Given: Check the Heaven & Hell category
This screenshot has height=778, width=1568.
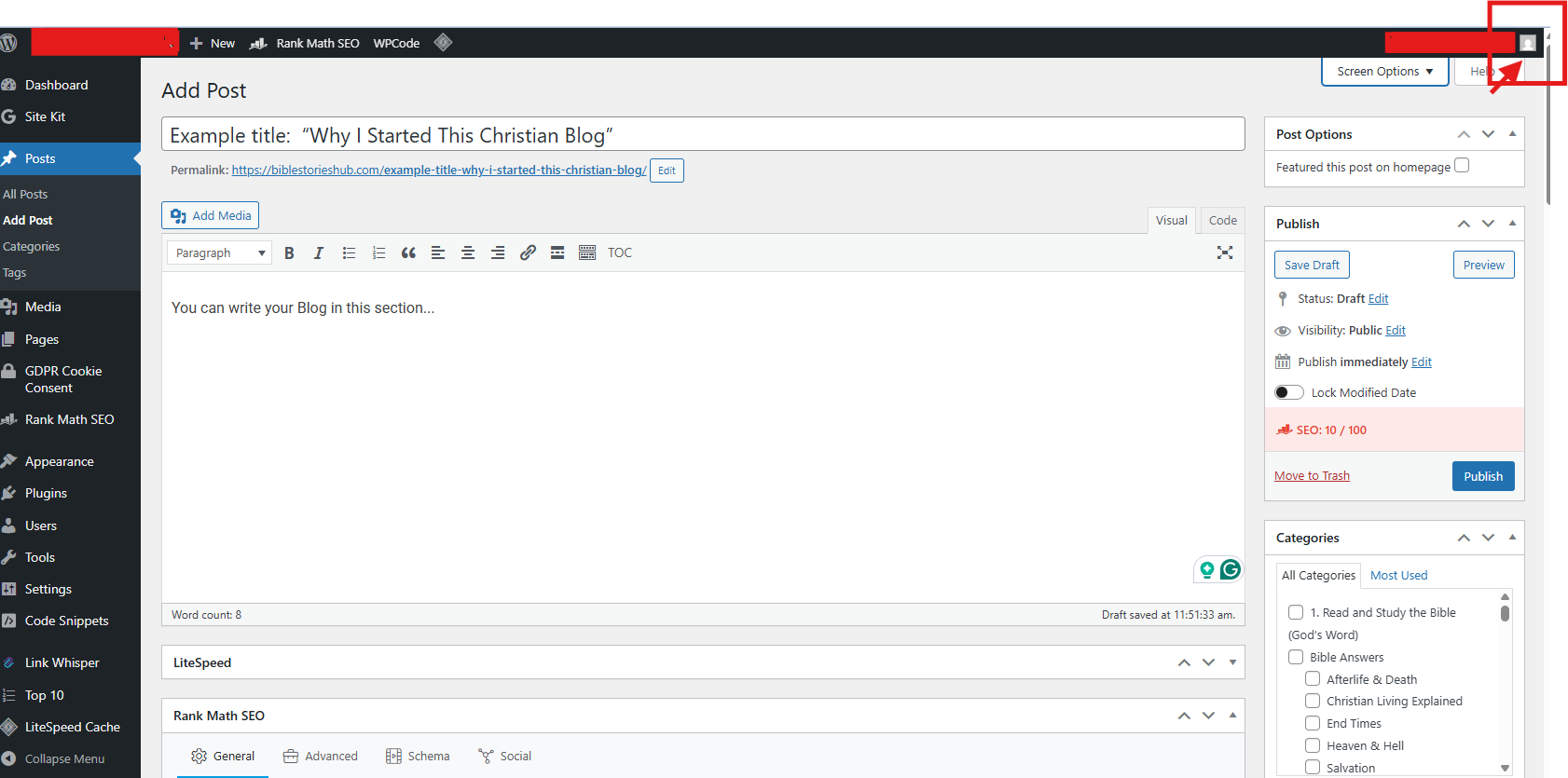Looking at the screenshot, I should pos(1313,745).
